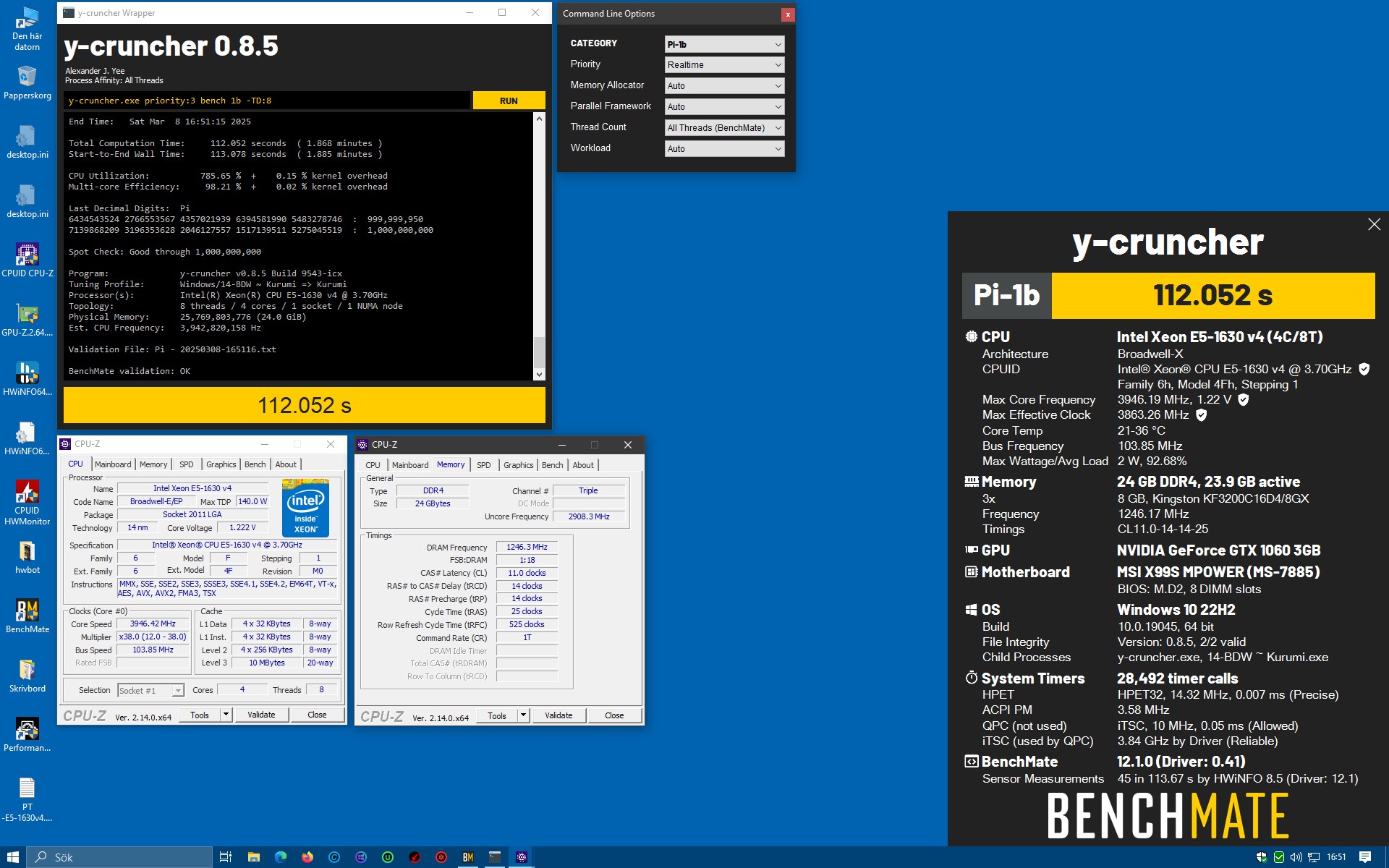Click the Windows search box Sök
This screenshot has width=1389, height=868.
pyautogui.click(x=119, y=857)
